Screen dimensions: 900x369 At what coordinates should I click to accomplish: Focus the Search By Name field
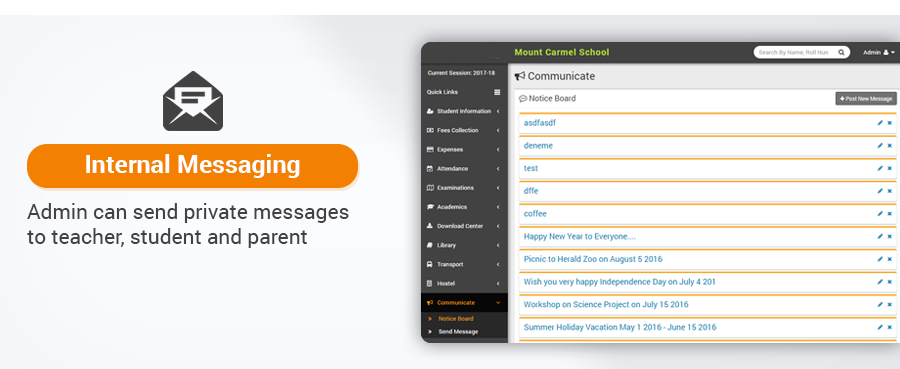pos(794,52)
